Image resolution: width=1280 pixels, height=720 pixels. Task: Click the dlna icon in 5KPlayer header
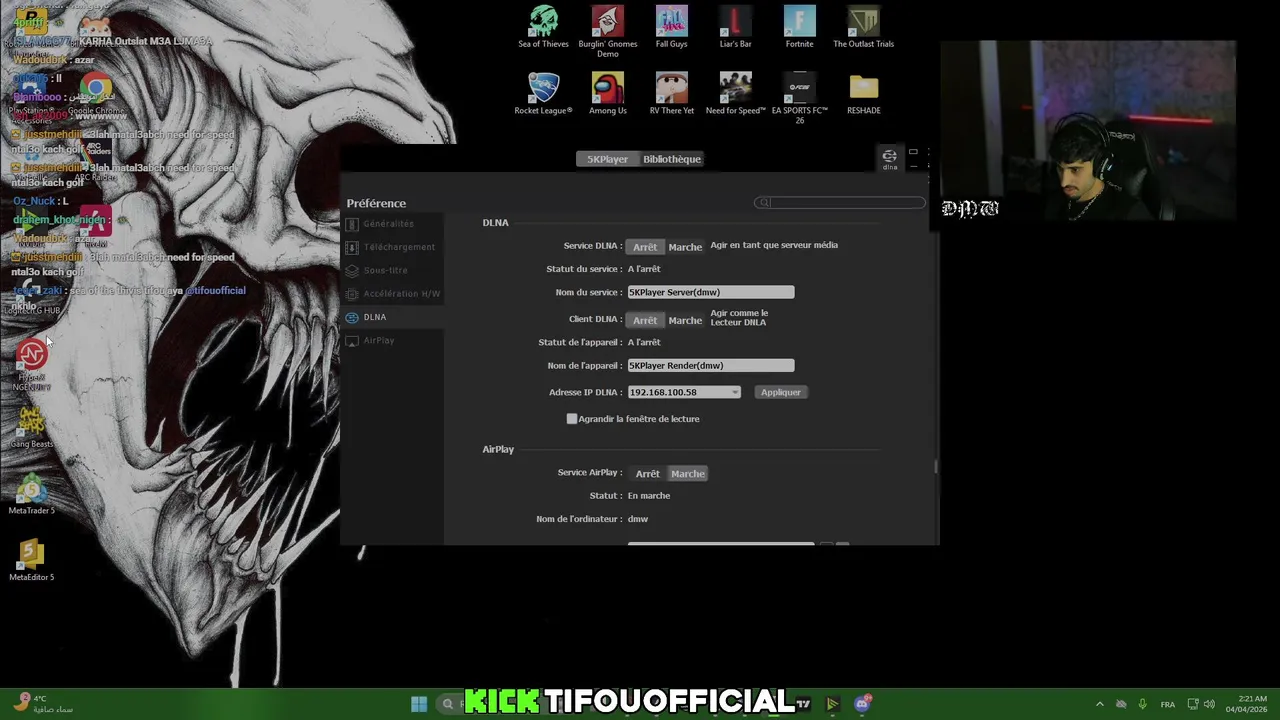click(889, 158)
